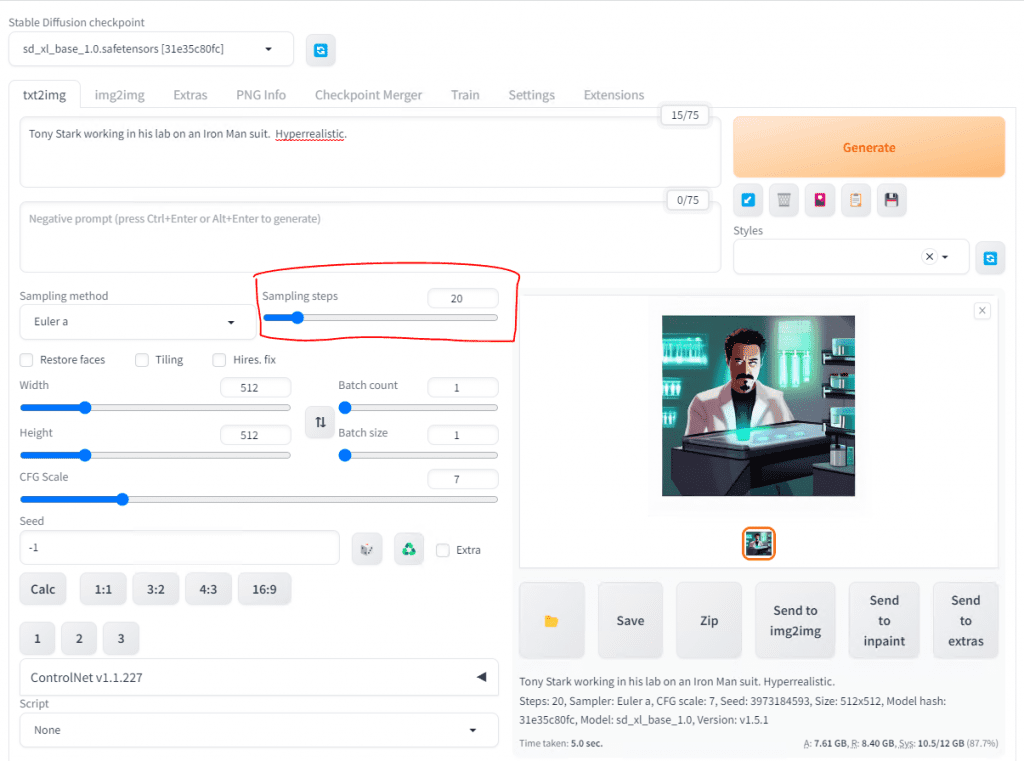
Task: Open the Styles dropdown
Action: coord(851,257)
